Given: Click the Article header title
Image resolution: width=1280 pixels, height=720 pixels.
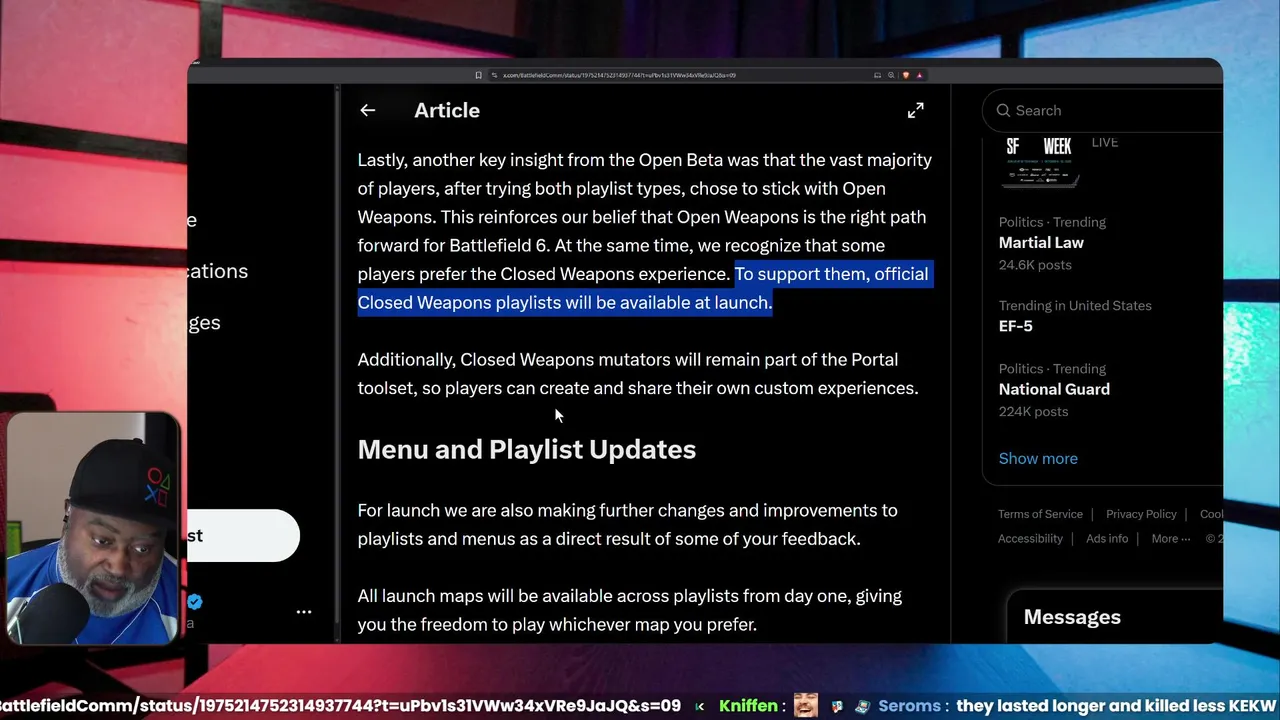Looking at the screenshot, I should (447, 111).
